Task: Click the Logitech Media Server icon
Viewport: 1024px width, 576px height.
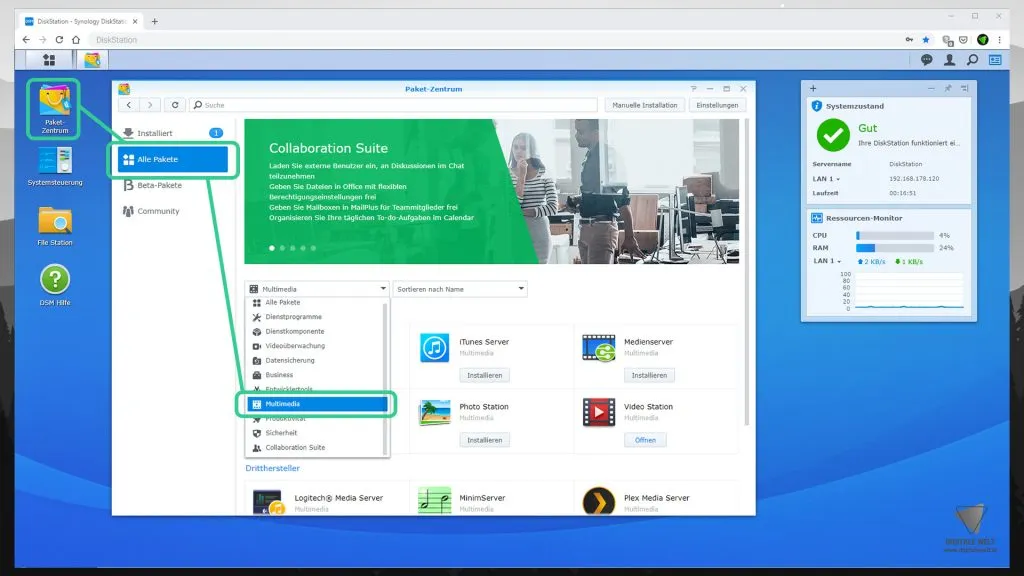Action: (269, 502)
